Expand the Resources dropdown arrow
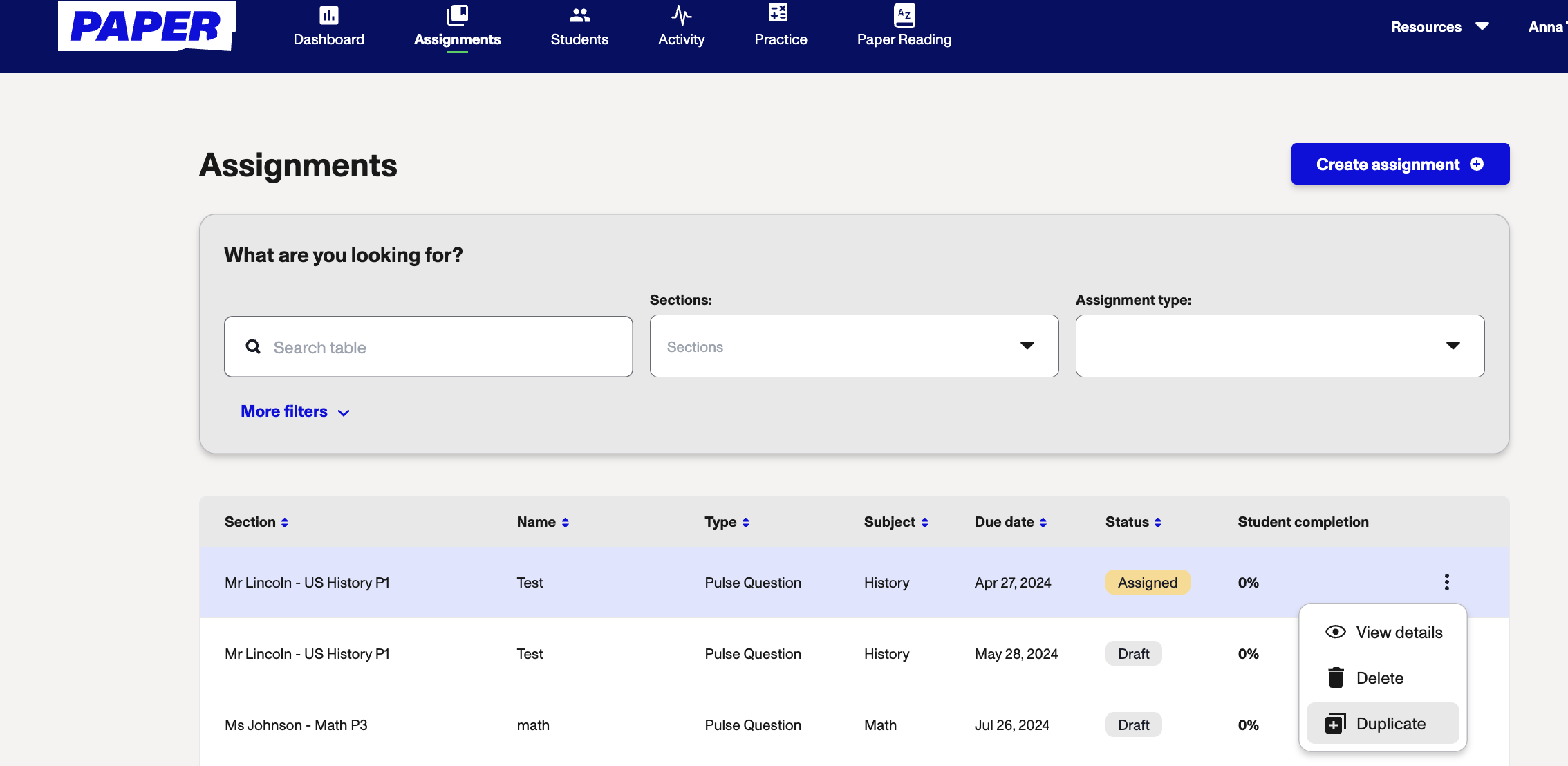Viewport: 1568px width, 766px height. click(1482, 26)
